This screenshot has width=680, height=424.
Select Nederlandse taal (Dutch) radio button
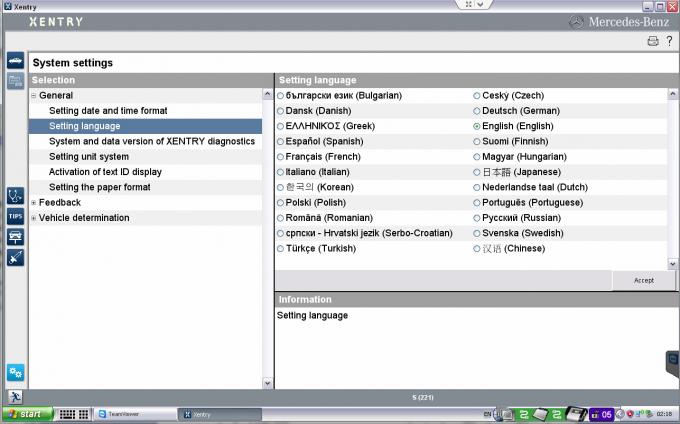click(477, 188)
